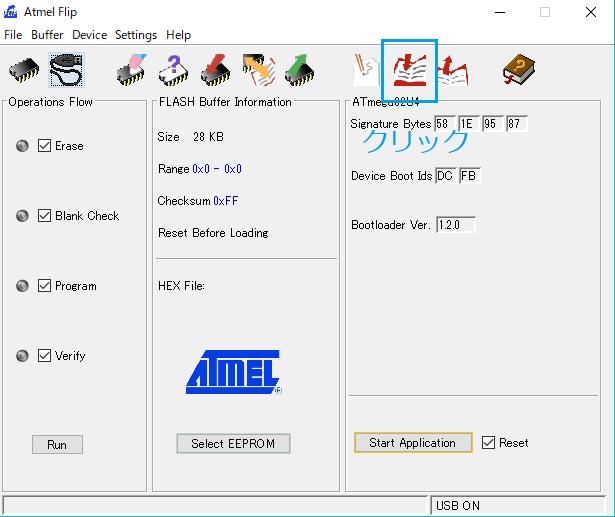Click the Start Application button
Image resolution: width=615 pixels, height=517 pixels.
click(413, 442)
